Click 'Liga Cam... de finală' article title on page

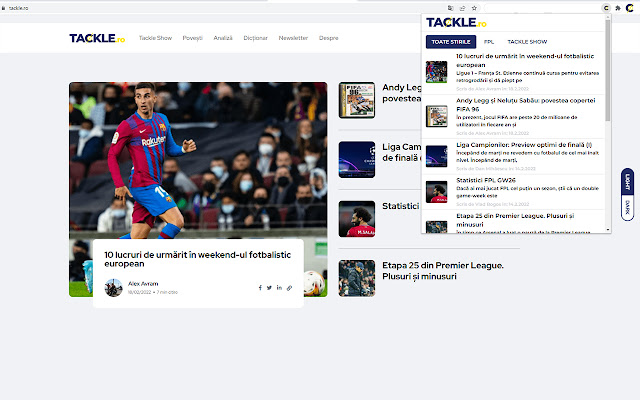402,152
